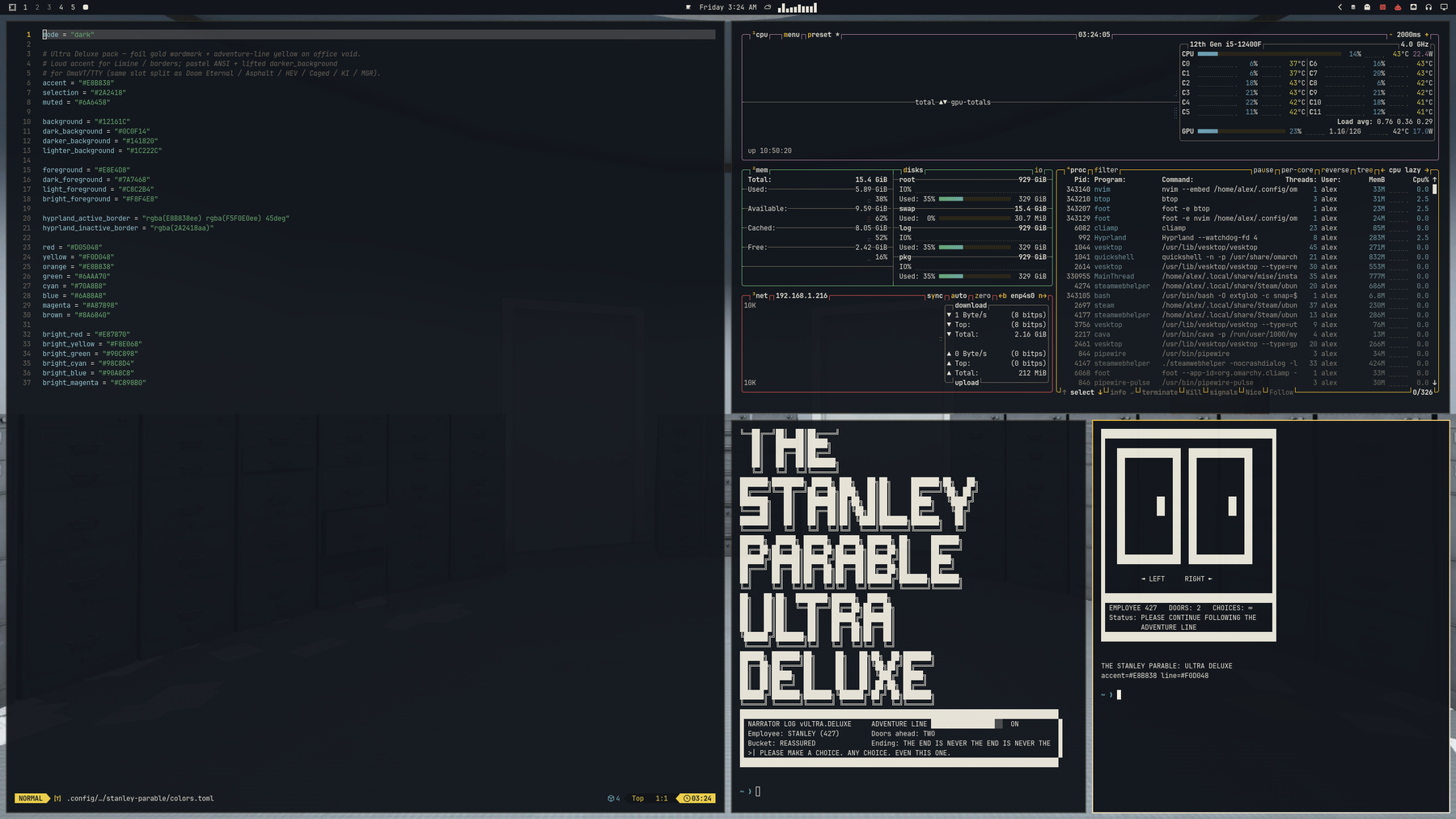Image resolution: width=1456 pixels, height=819 pixels.
Task: Click Follow in btop proc footer
Action: (x=1281, y=393)
